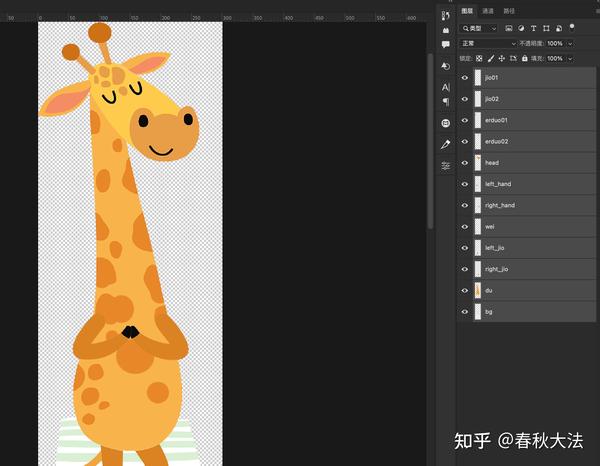Toggle the layer filtering on/off switch
This screenshot has height=466, width=600.
(x=572, y=26)
